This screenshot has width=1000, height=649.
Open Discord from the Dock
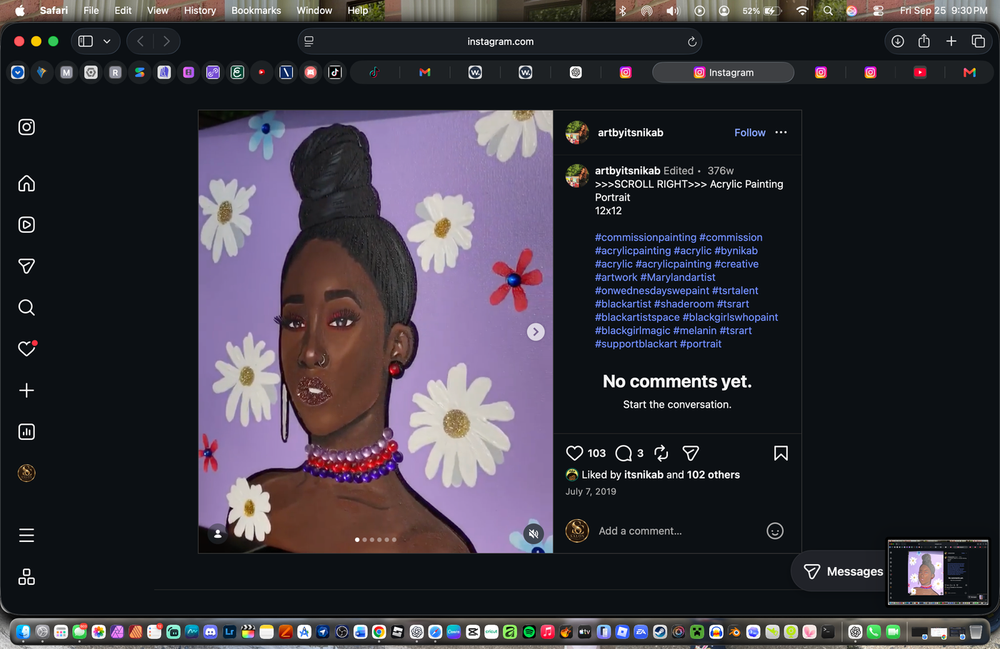click(210, 632)
